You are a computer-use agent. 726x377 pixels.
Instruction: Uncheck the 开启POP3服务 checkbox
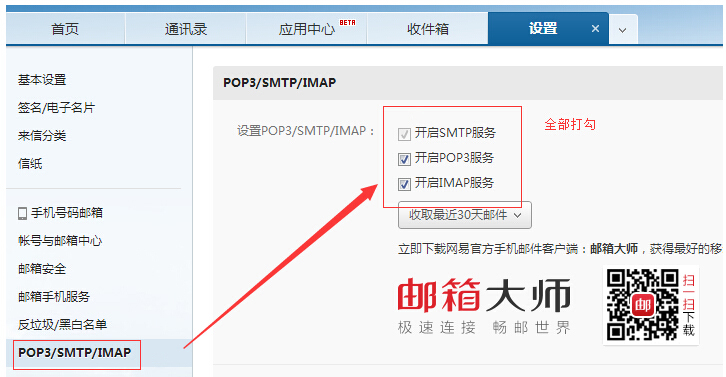tap(404, 159)
